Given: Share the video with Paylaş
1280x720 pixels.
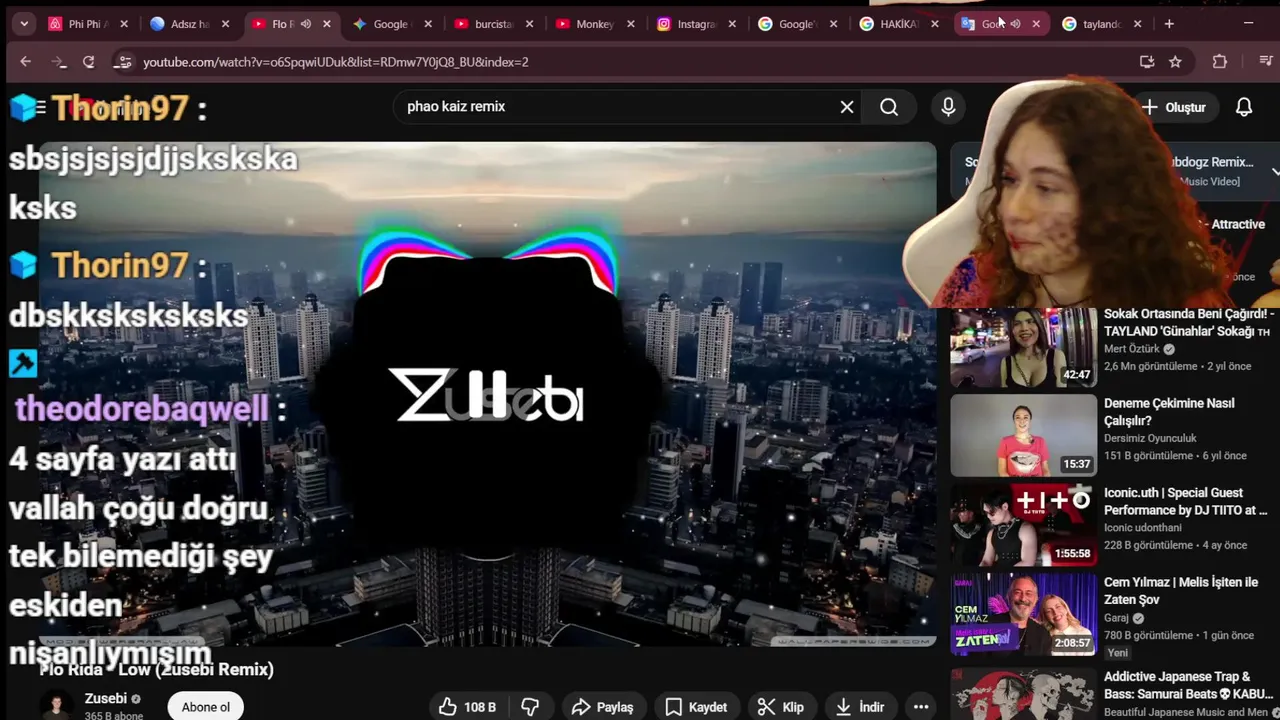Looking at the screenshot, I should (603, 707).
